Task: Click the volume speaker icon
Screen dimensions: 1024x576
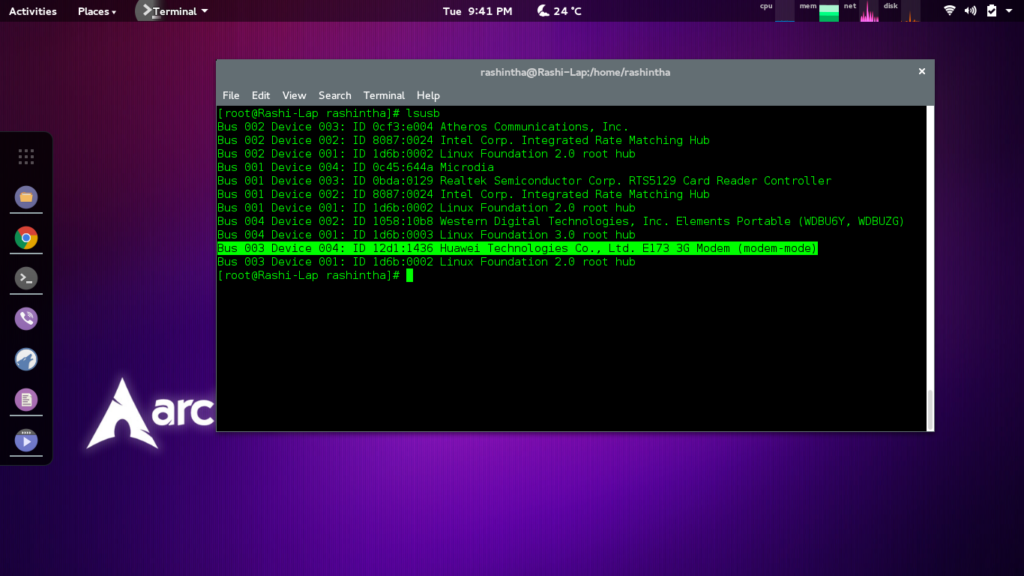Action: pos(970,11)
